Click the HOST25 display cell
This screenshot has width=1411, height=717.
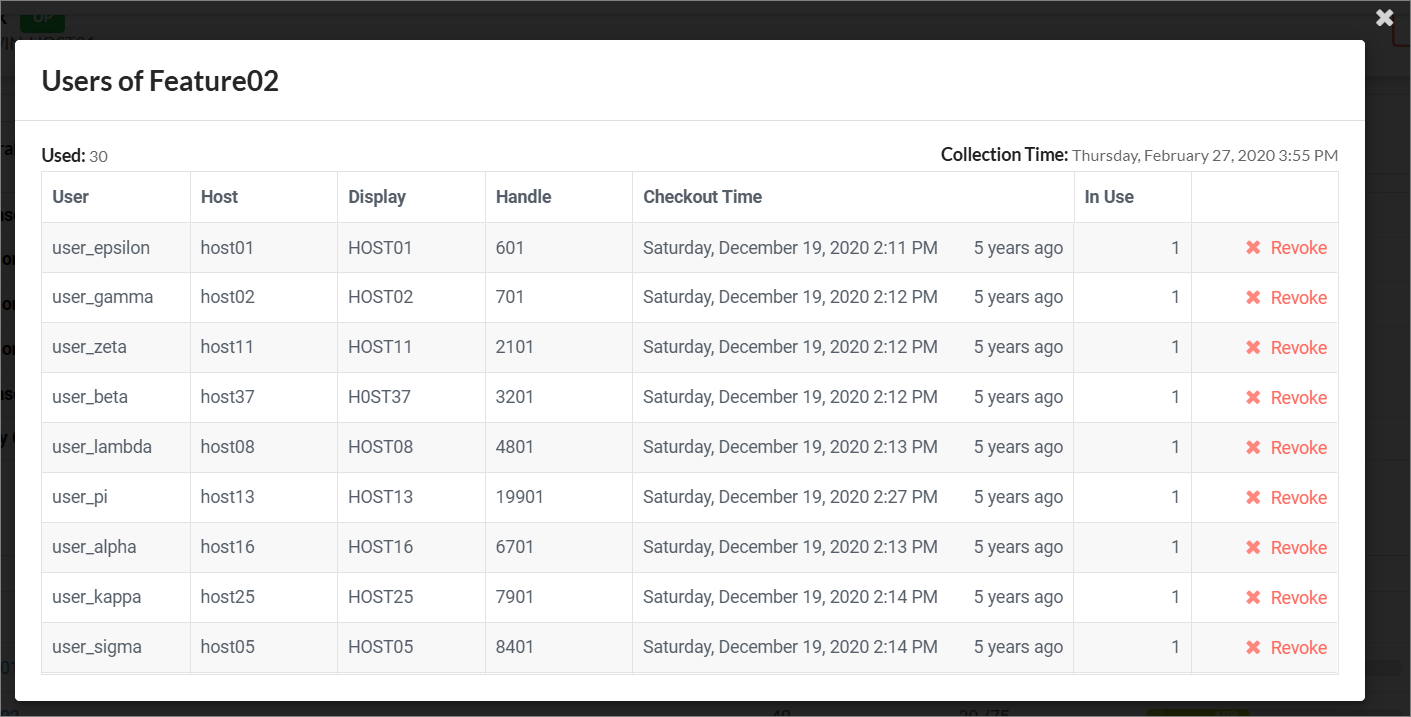point(411,598)
